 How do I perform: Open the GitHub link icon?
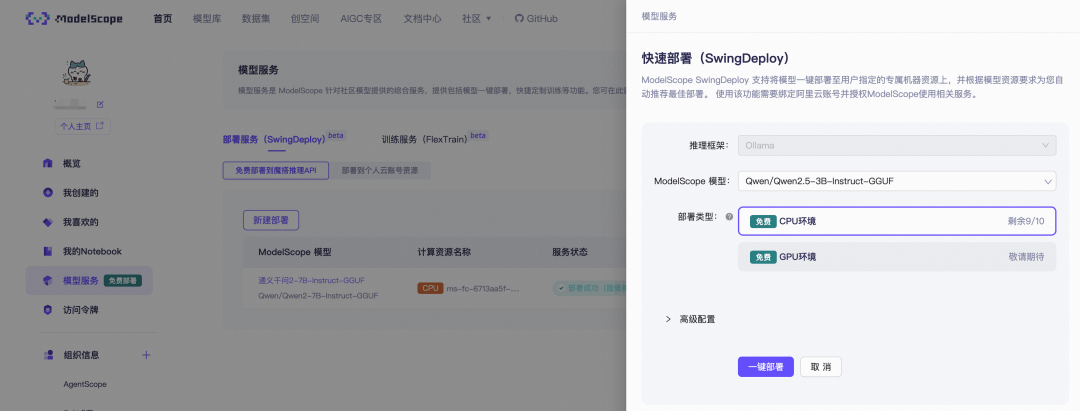519,19
